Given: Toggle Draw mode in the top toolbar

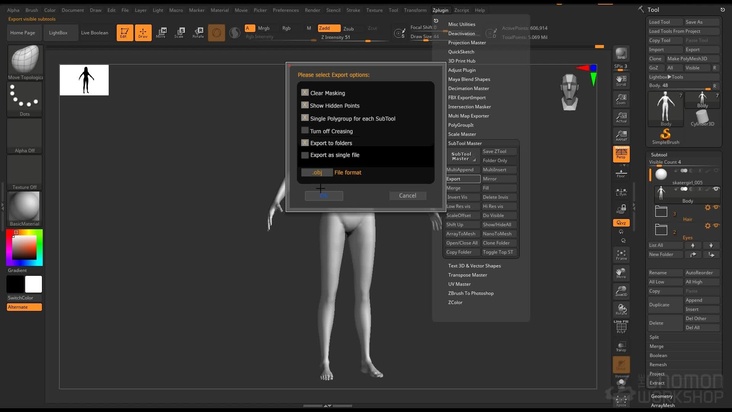Looking at the screenshot, I should pos(143,33).
